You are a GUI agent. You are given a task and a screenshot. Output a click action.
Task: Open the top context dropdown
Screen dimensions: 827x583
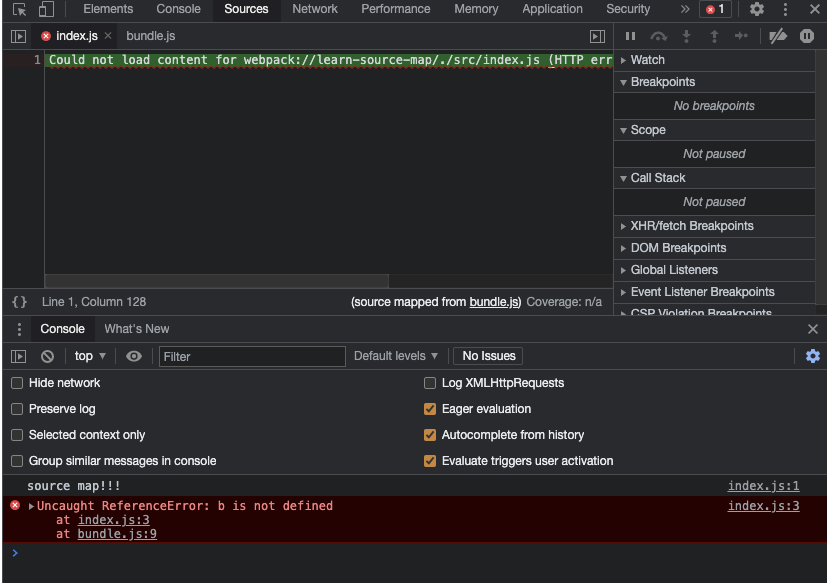90,356
